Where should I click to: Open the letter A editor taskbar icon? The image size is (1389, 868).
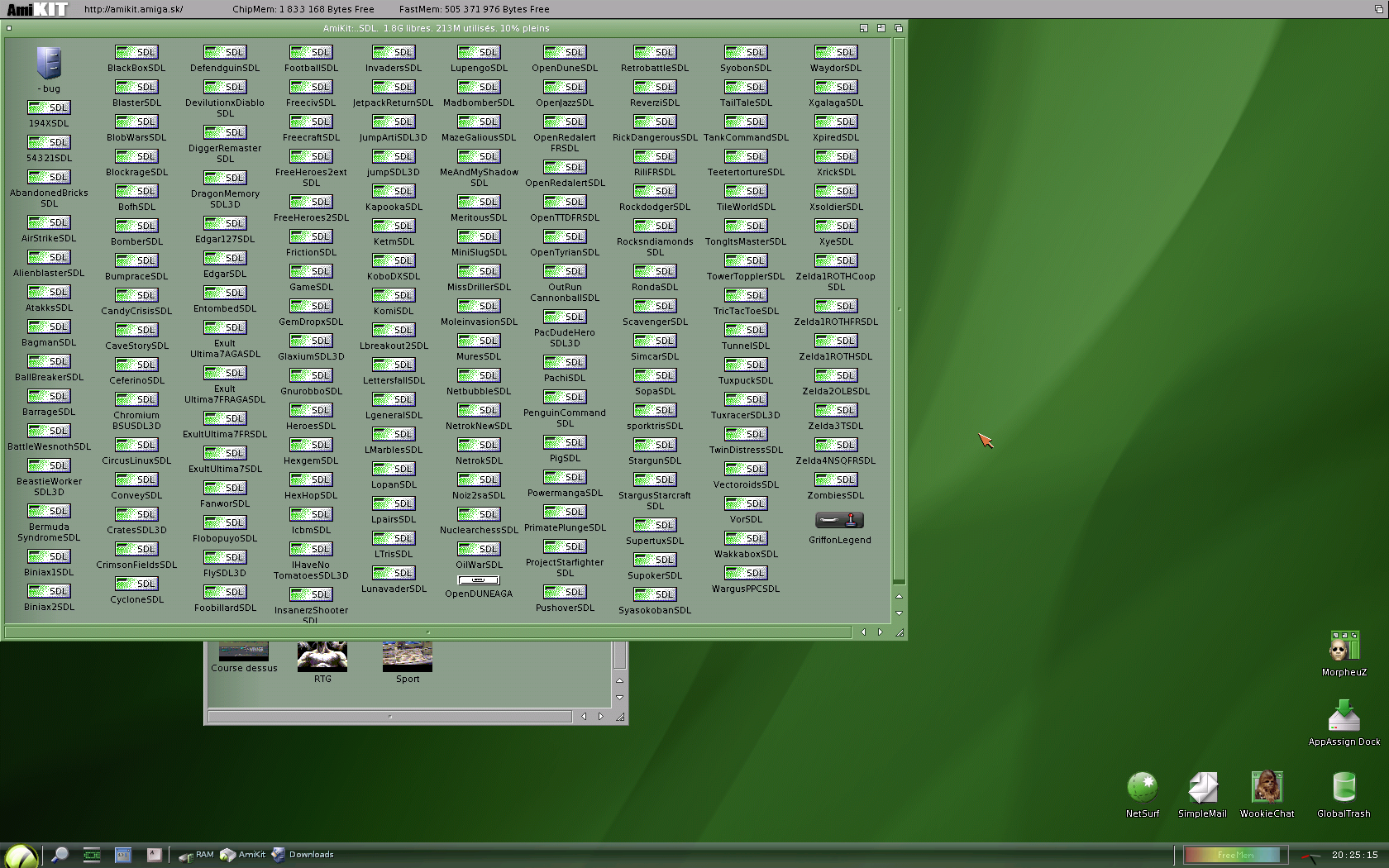click(x=154, y=855)
